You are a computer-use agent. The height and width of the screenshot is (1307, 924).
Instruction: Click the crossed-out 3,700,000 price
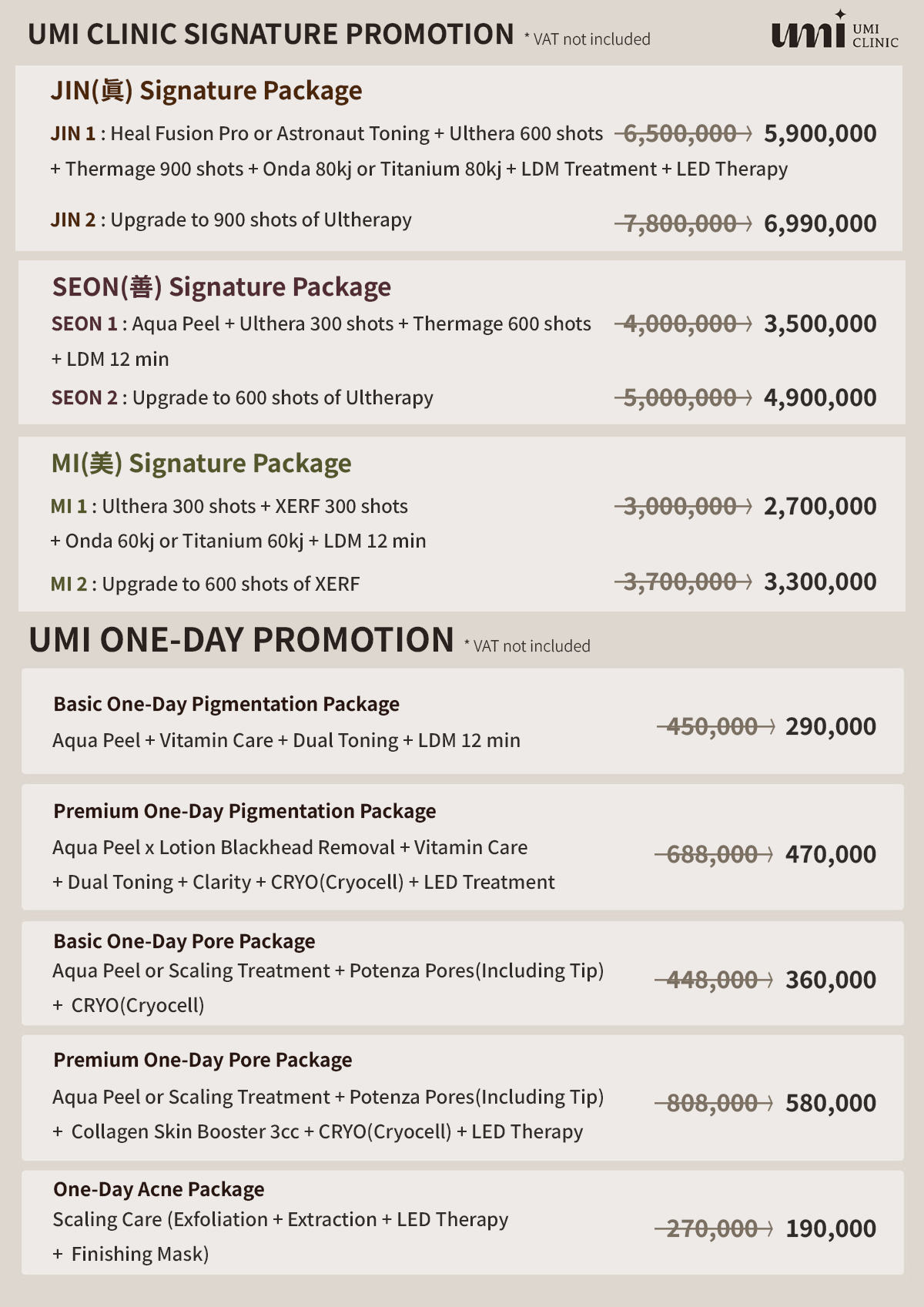682,581
